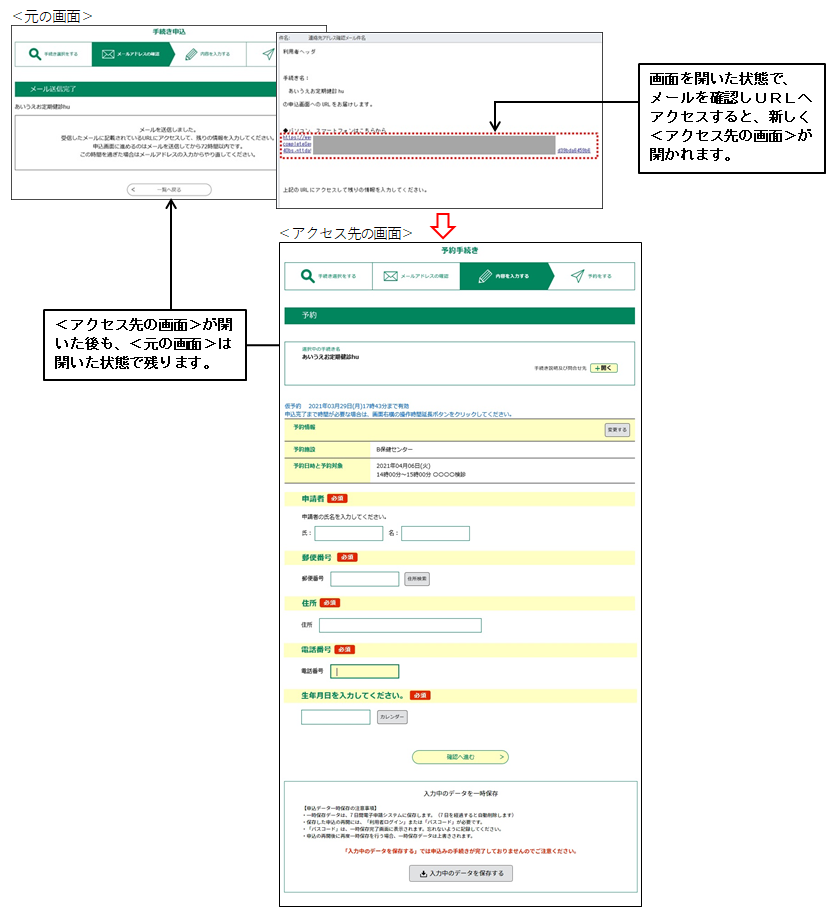Click the 氏 surname input field
The width and height of the screenshot is (826, 907).
[x=348, y=533]
